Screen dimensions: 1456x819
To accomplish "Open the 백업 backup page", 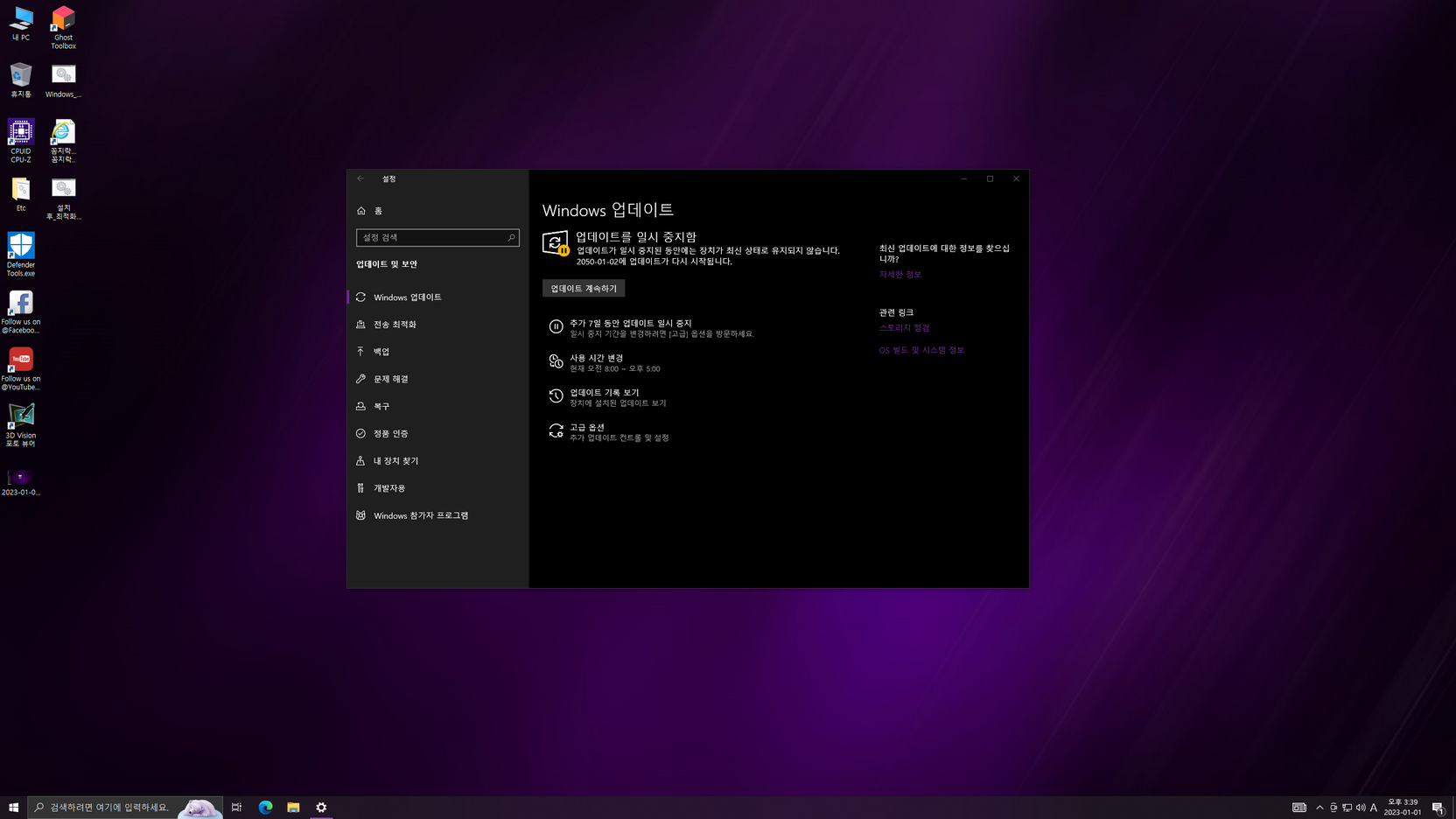I will tap(437, 352).
